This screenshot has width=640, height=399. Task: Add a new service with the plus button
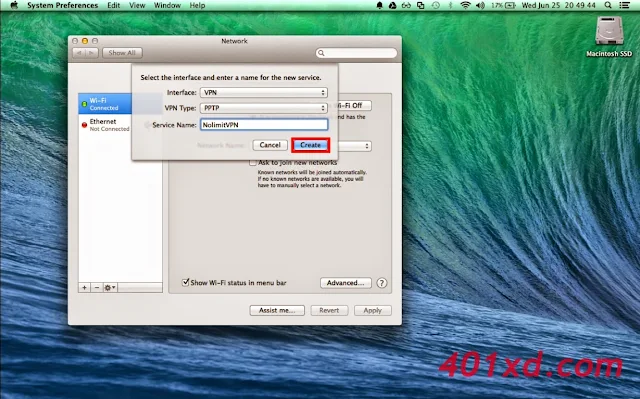[84, 288]
